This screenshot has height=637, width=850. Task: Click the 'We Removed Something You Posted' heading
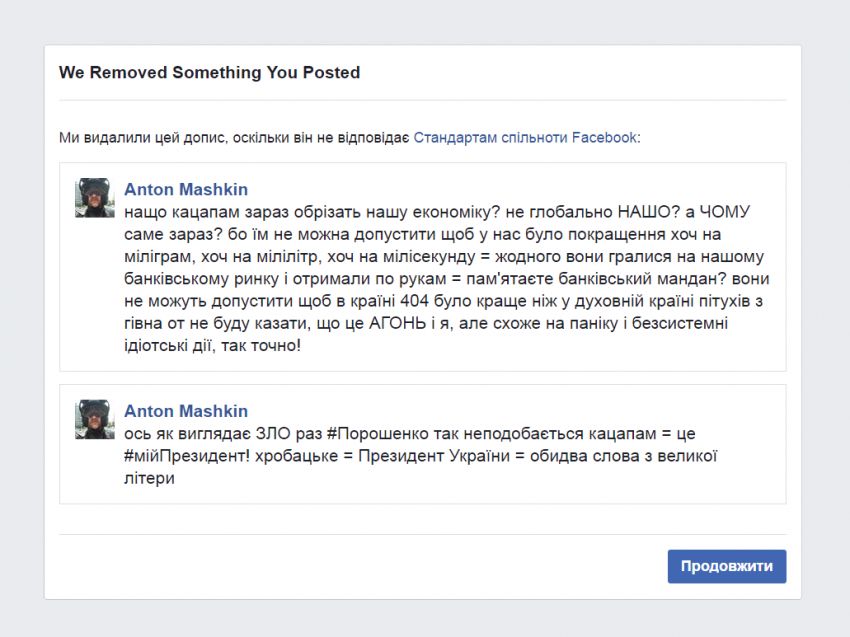point(209,73)
